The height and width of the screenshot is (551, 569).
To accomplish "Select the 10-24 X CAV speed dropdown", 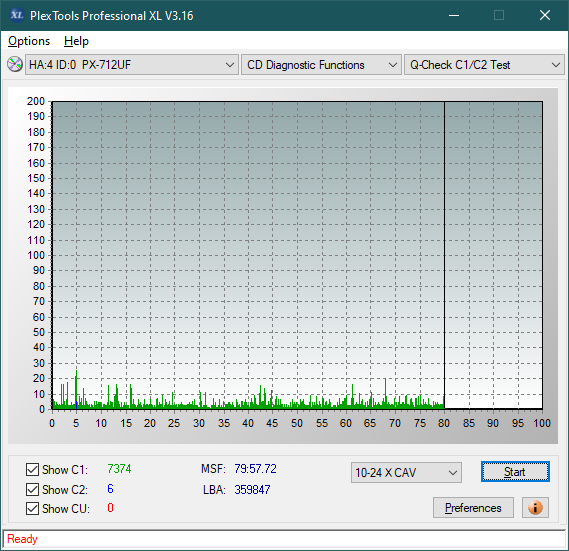I will pyautogui.click(x=406, y=473).
